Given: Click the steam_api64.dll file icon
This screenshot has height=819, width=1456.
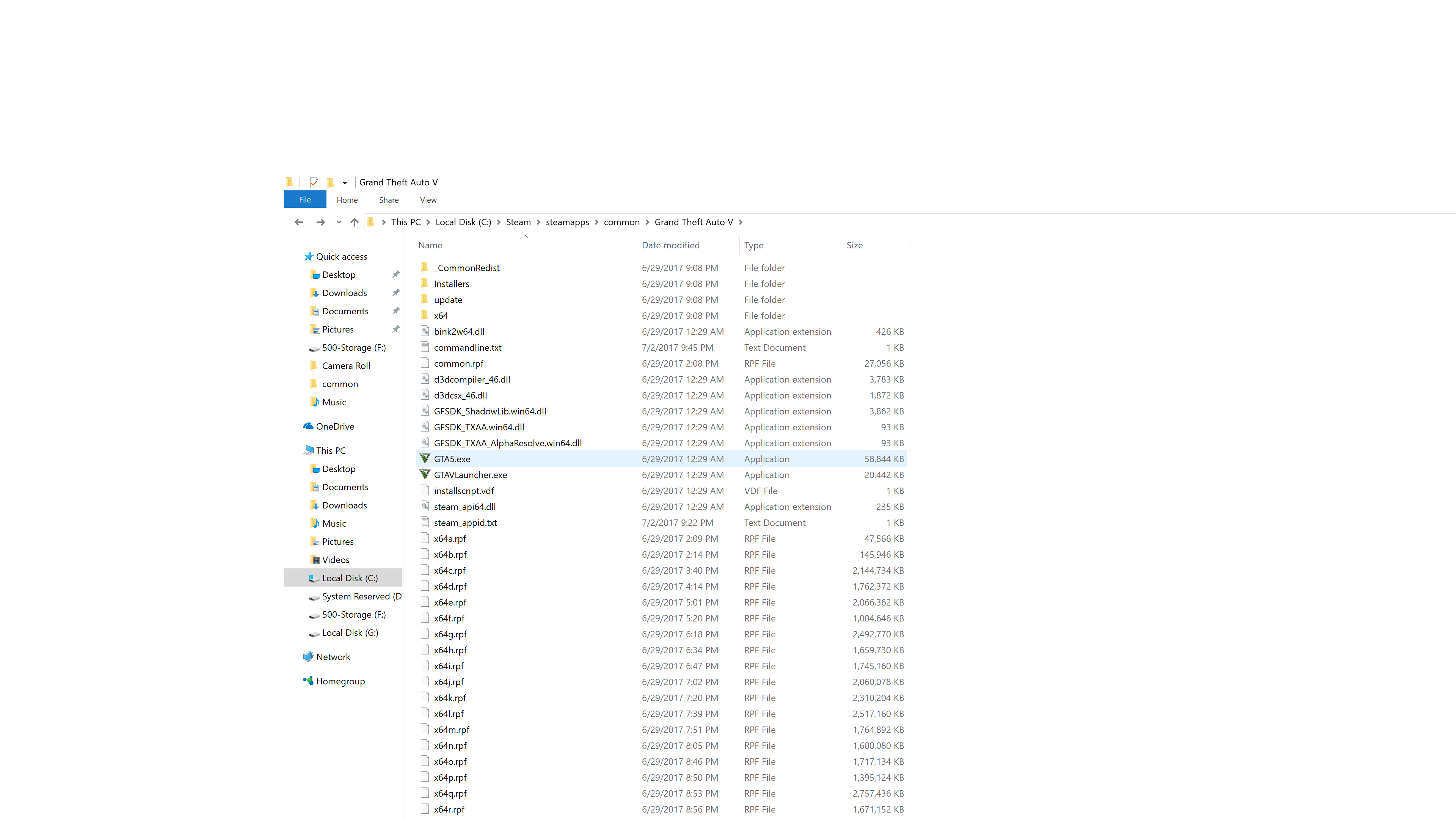Looking at the screenshot, I should pos(425,507).
